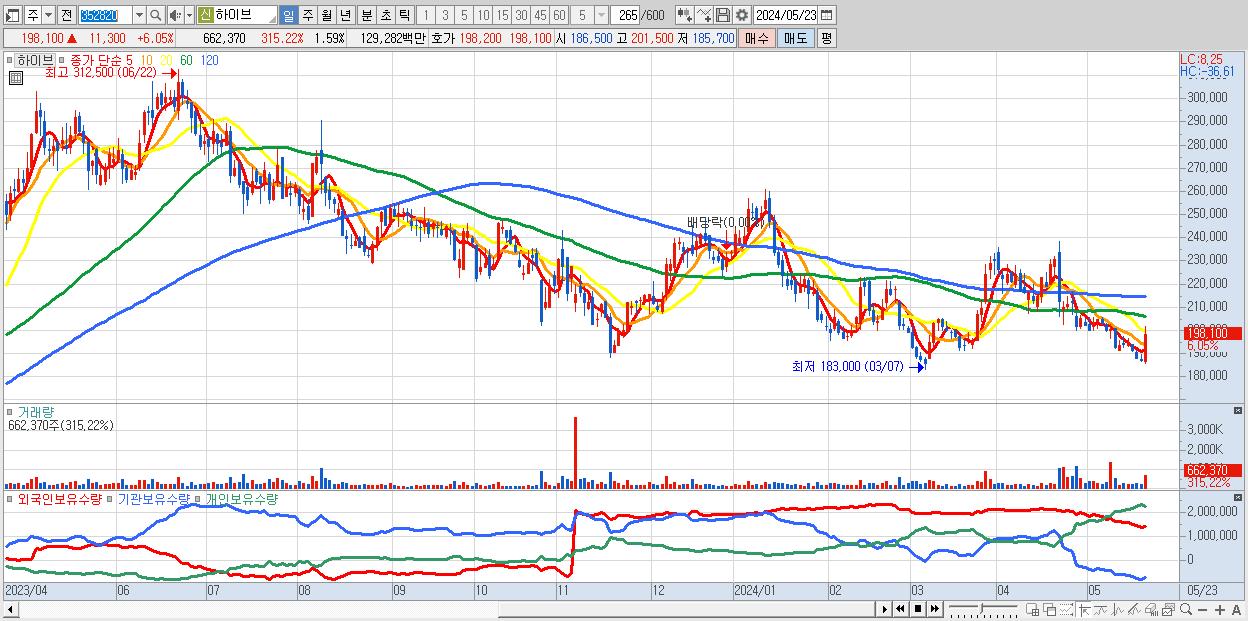Open chart settings gear icon
The image size is (1248, 621).
(x=741, y=15)
